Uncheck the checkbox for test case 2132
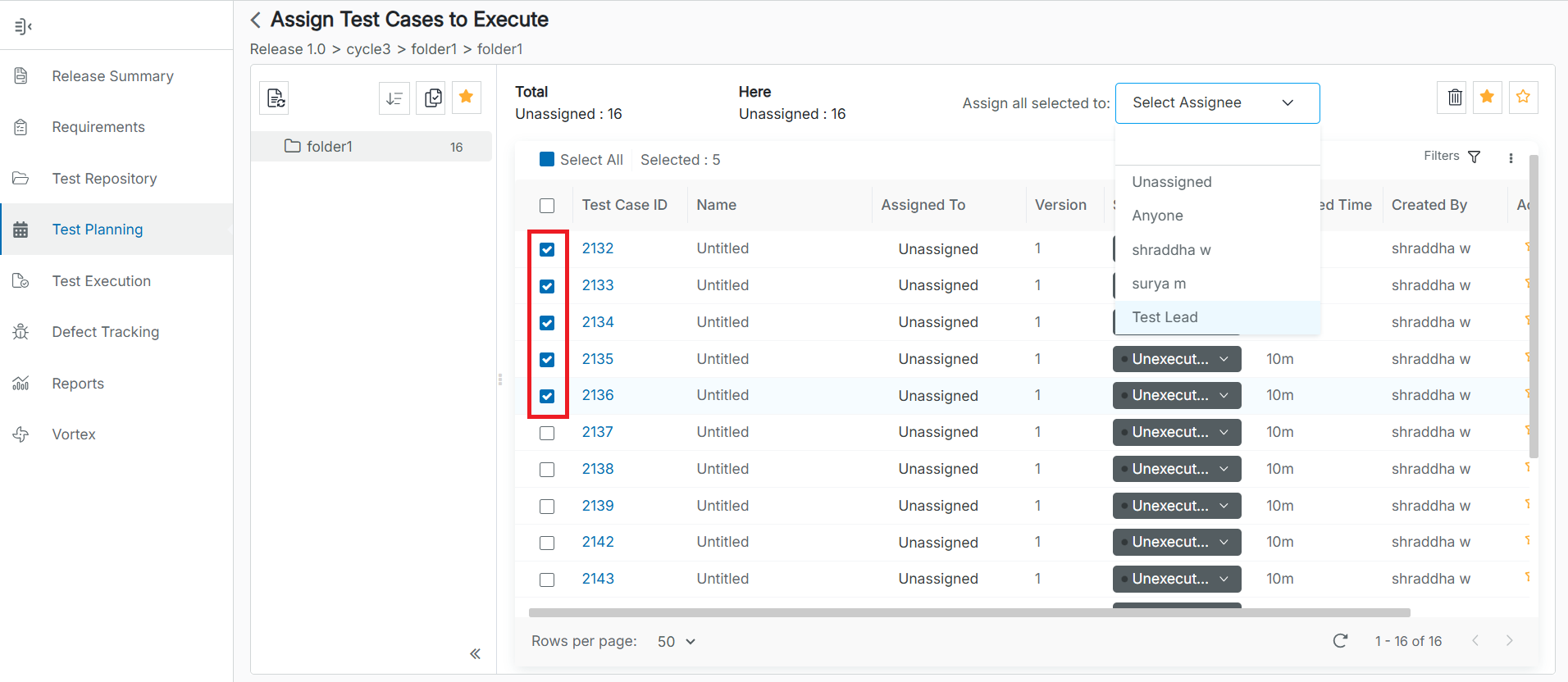 (x=547, y=249)
